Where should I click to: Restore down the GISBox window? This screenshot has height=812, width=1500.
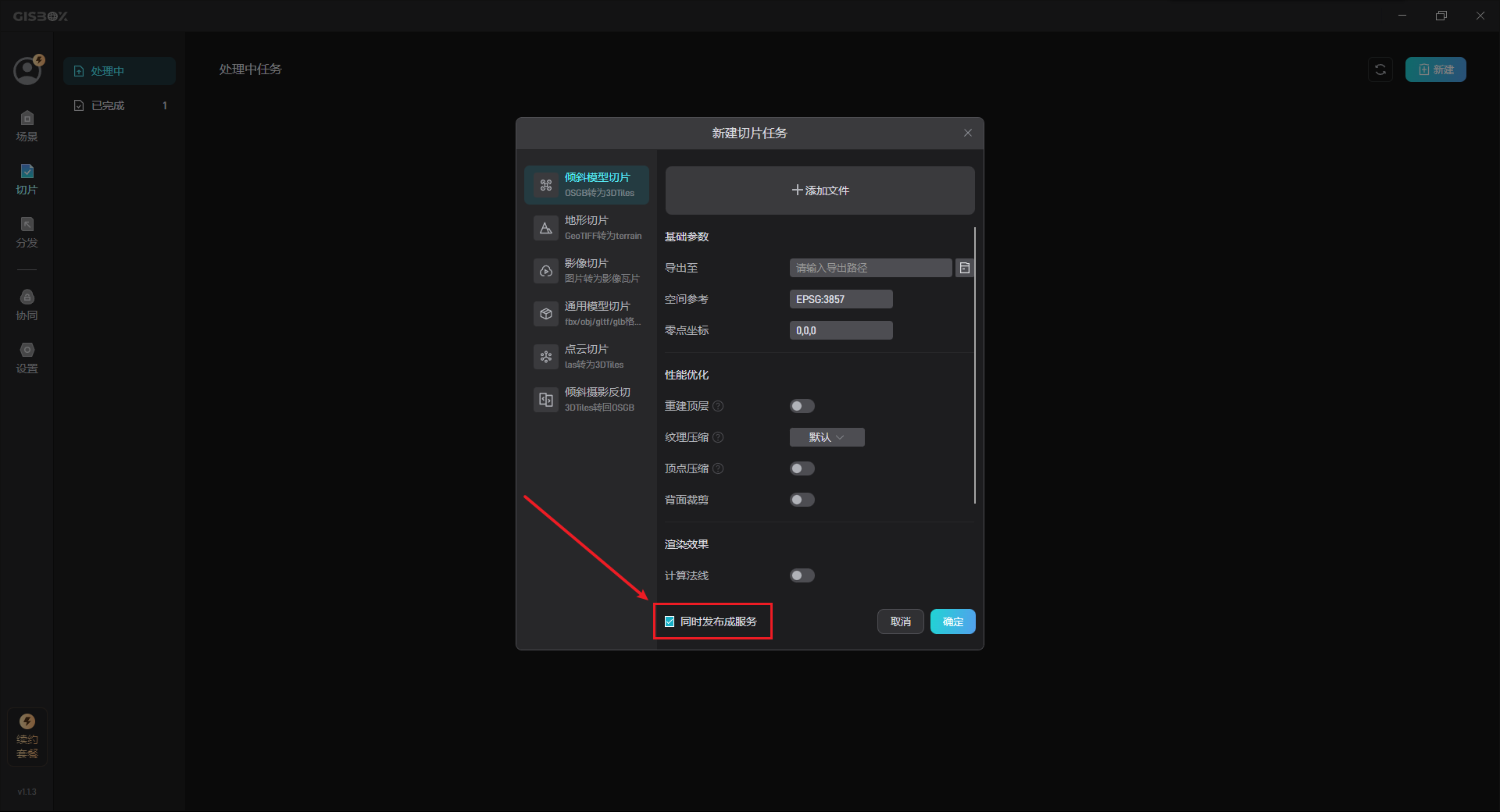(x=1441, y=16)
